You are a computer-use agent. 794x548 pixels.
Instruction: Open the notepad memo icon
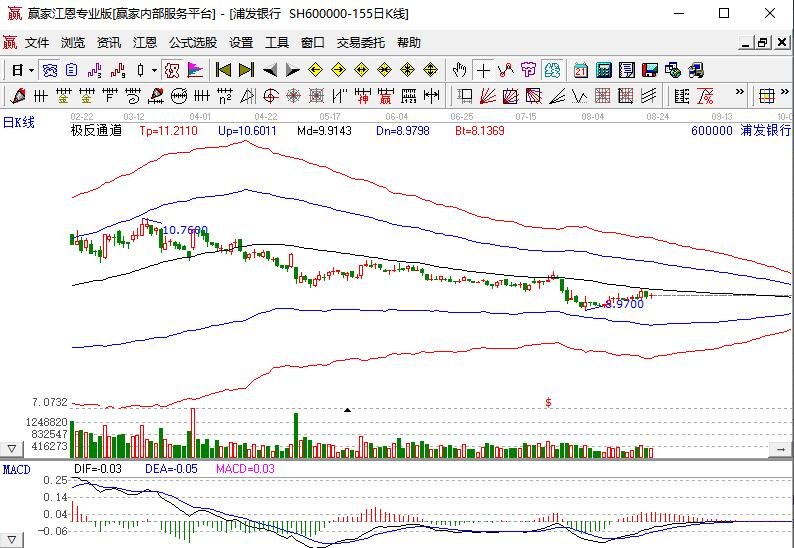point(627,70)
